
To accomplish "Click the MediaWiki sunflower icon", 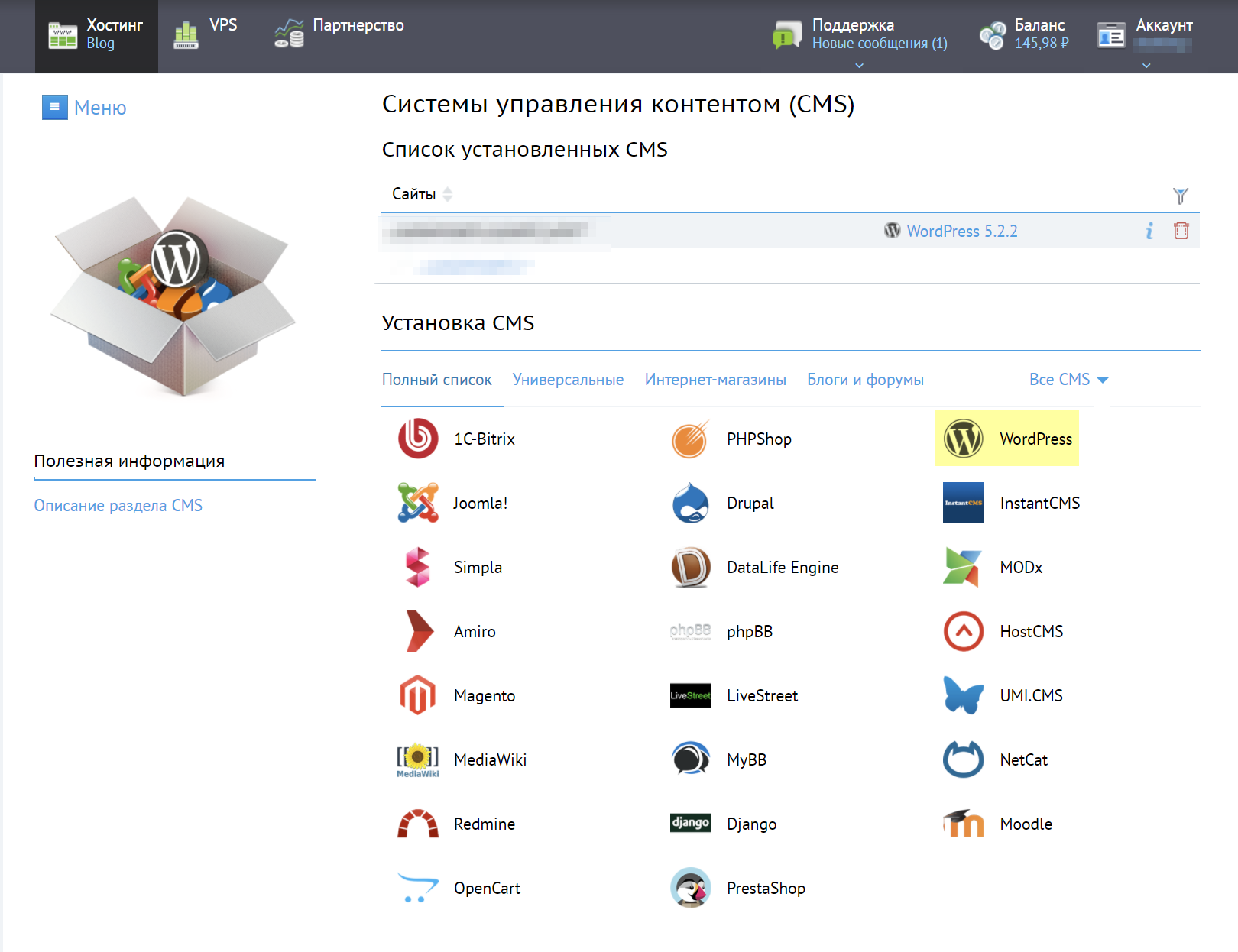I will (418, 759).
